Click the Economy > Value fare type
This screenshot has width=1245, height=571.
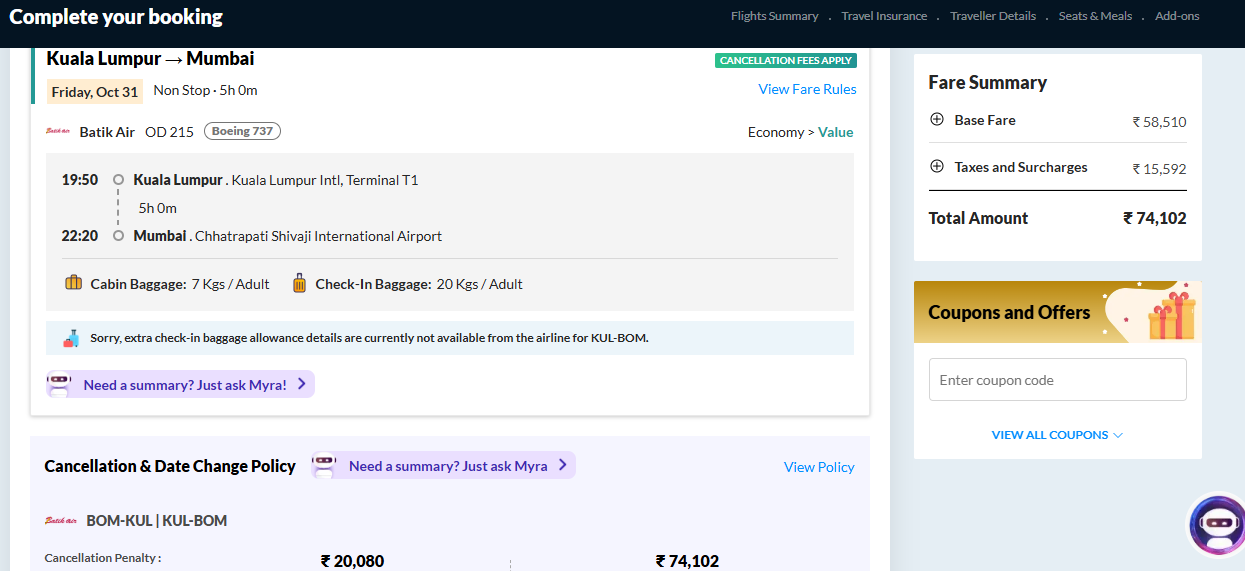point(800,132)
